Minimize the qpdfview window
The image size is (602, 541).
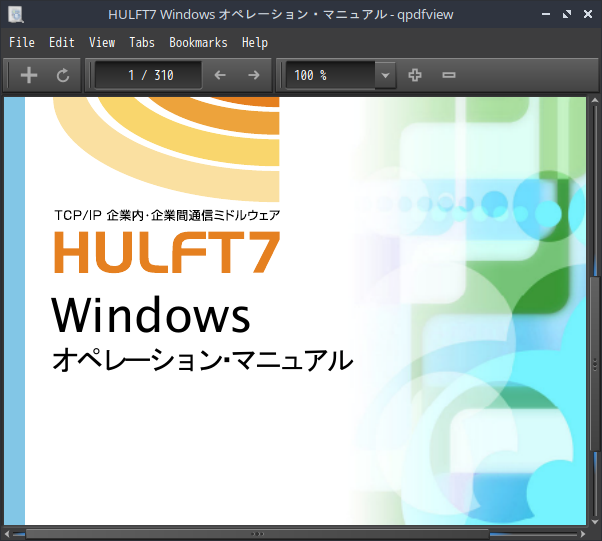click(x=546, y=15)
